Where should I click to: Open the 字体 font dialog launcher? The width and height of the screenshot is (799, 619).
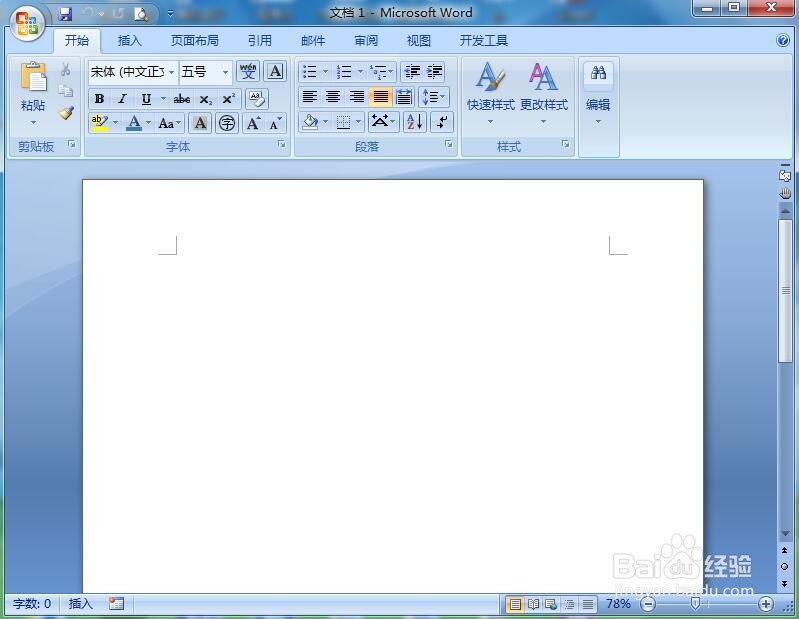click(x=282, y=145)
